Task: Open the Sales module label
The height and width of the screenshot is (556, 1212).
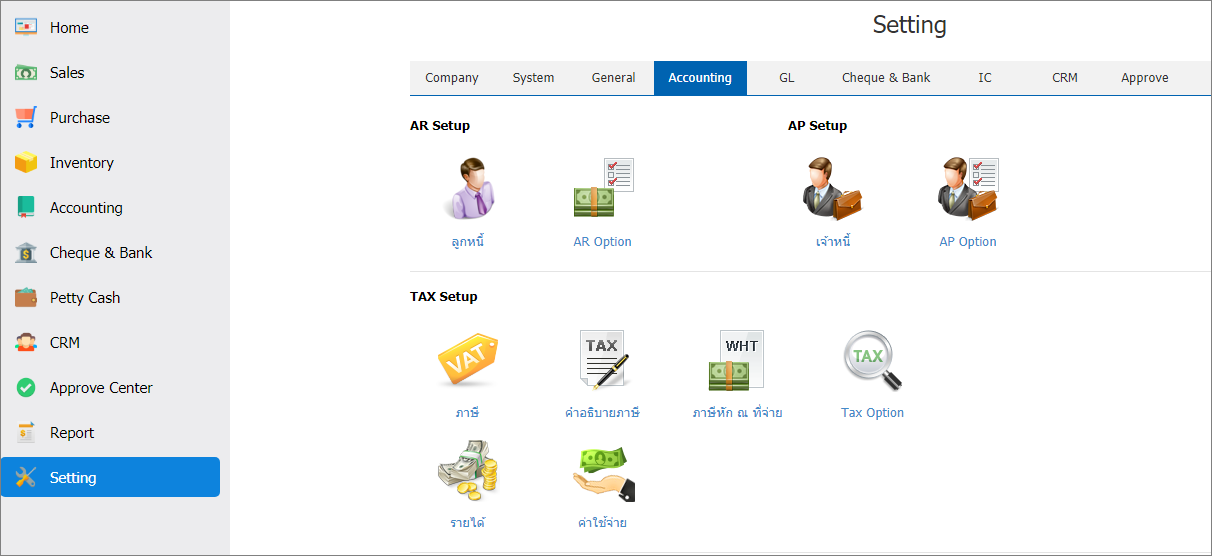Action: [x=67, y=73]
